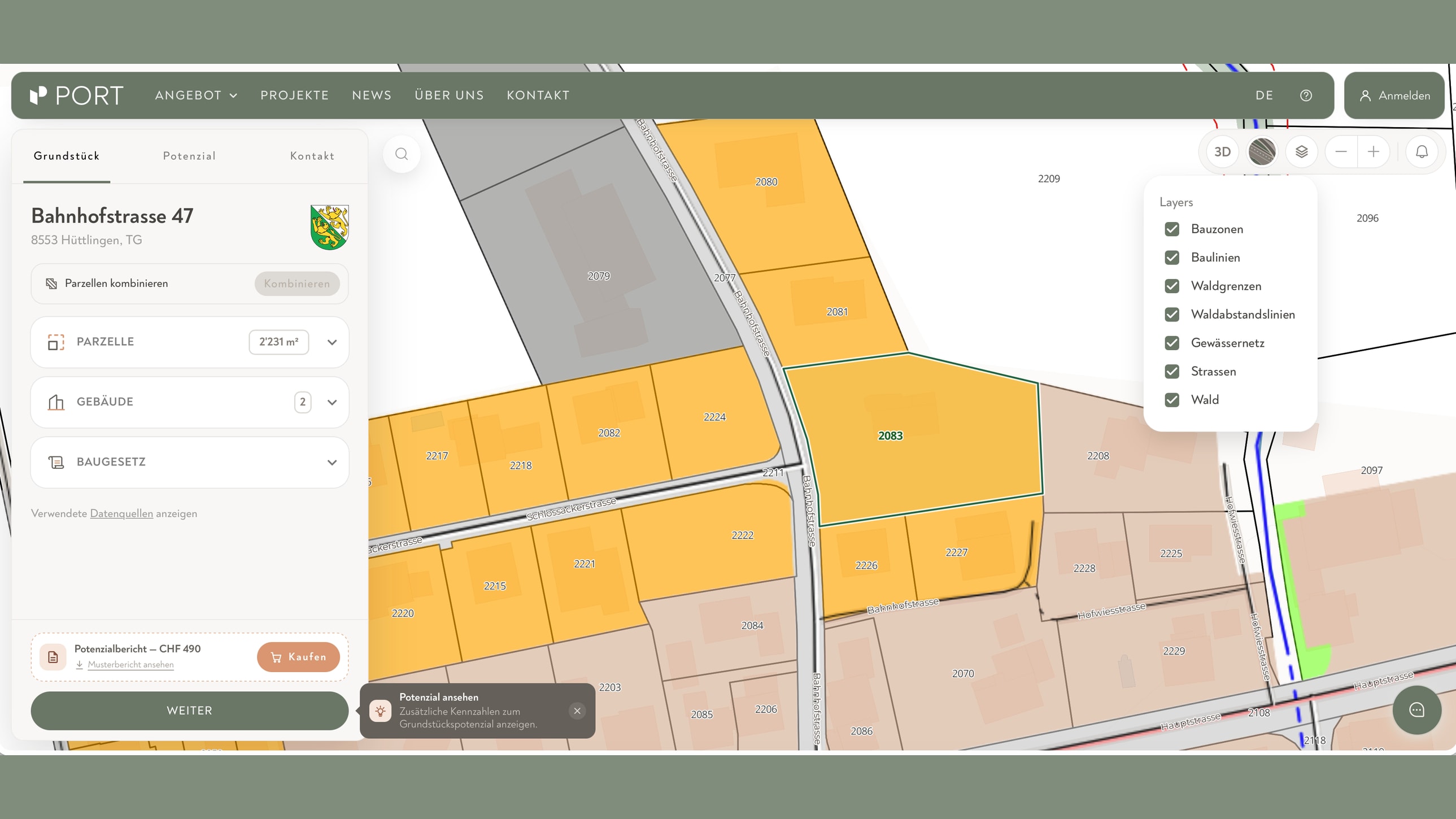Click the Thurgau canton coat of arms
Image resolution: width=1456 pixels, height=819 pixels.
(329, 227)
